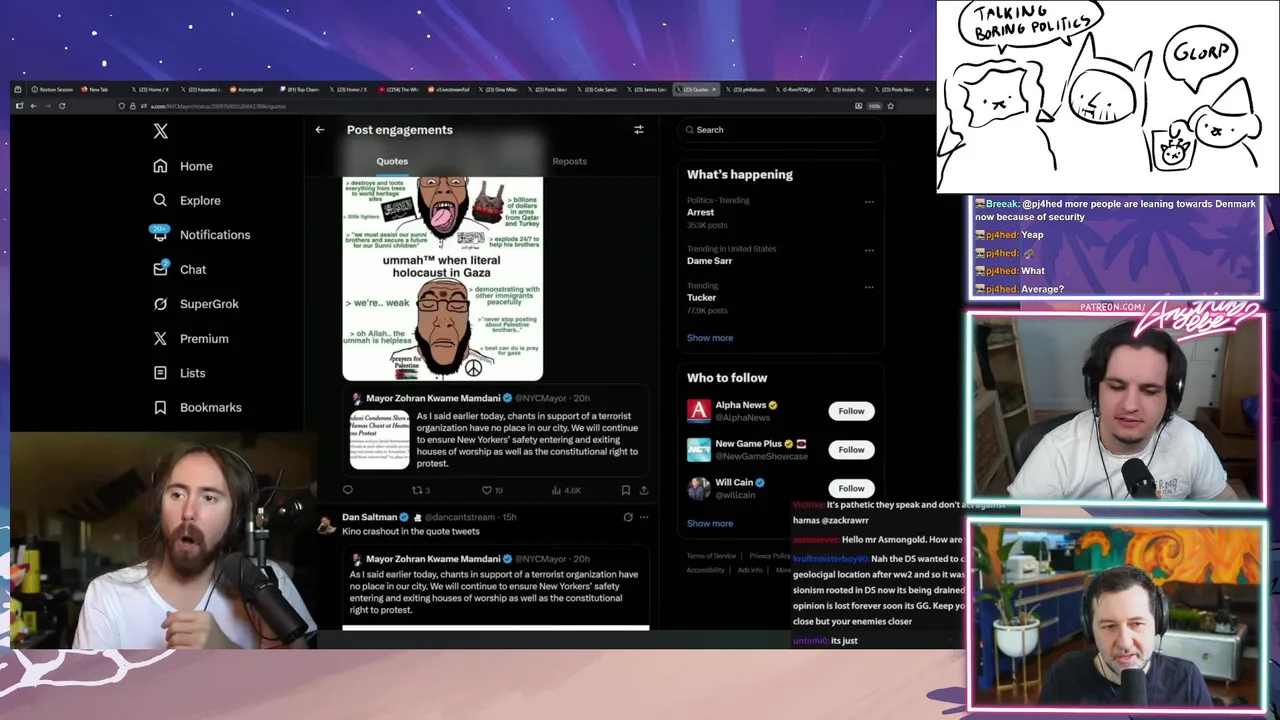This screenshot has width=1280, height=720.
Task: Switch to the r/Livestreamfail browser tab
Action: [x=450, y=90]
